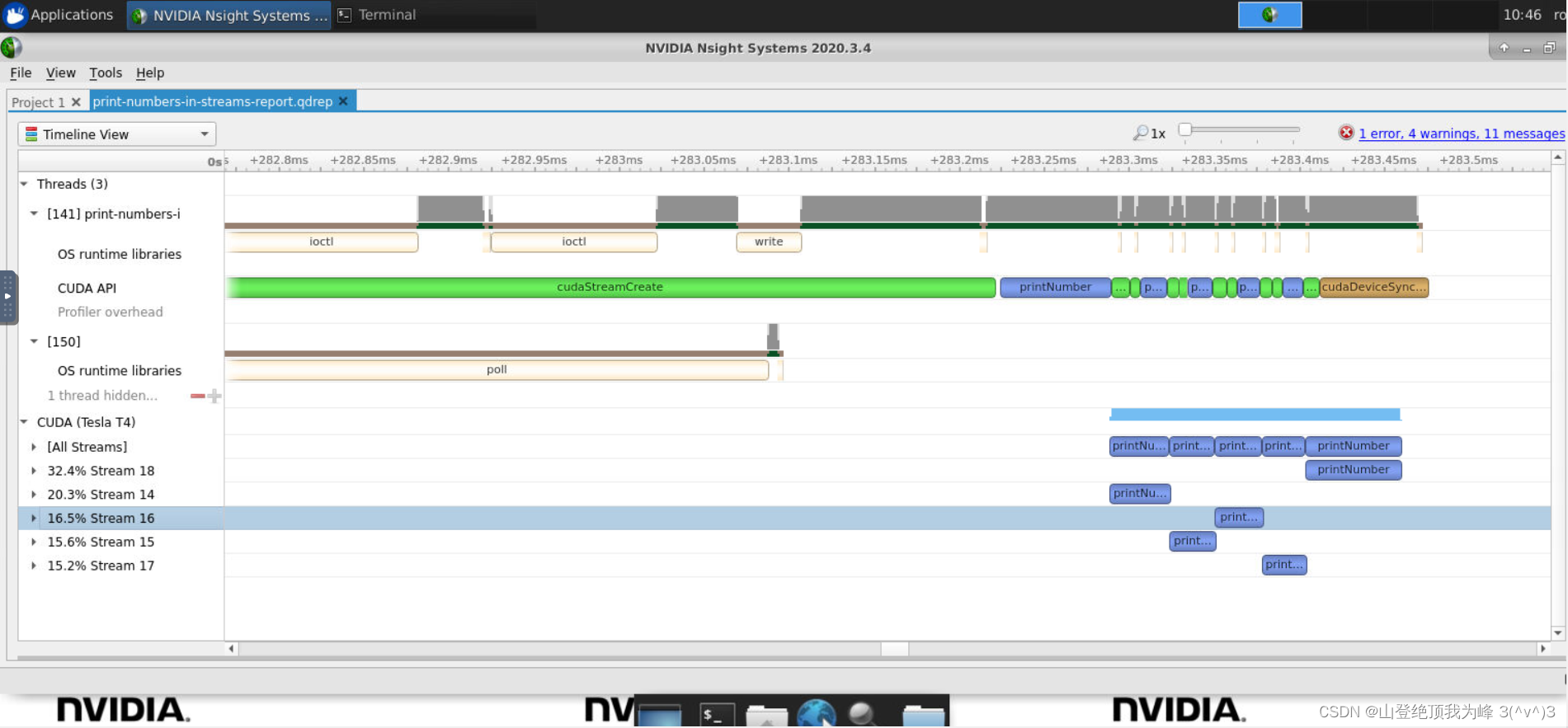The image size is (1568, 728).
Task: Click the red error icon beside messages link
Action: (1346, 133)
